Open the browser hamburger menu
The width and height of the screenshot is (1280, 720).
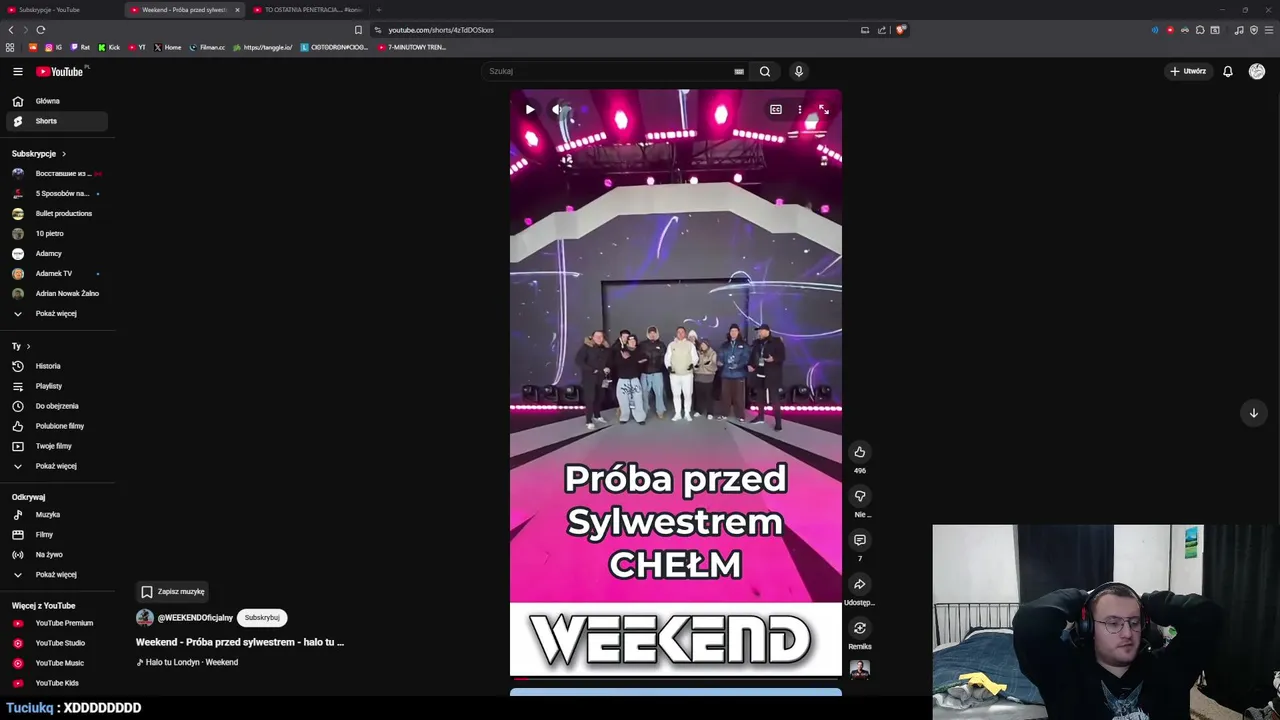(x=1269, y=30)
